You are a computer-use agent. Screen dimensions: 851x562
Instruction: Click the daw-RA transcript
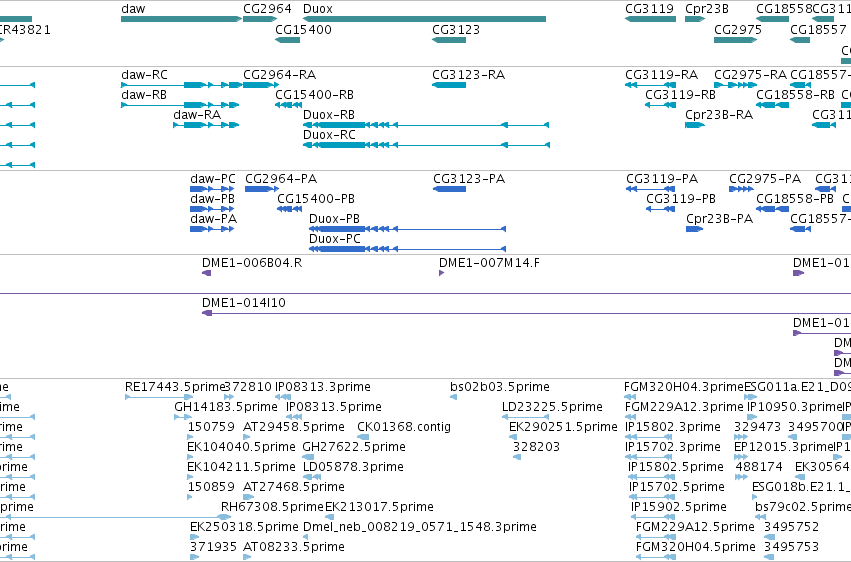[206, 125]
